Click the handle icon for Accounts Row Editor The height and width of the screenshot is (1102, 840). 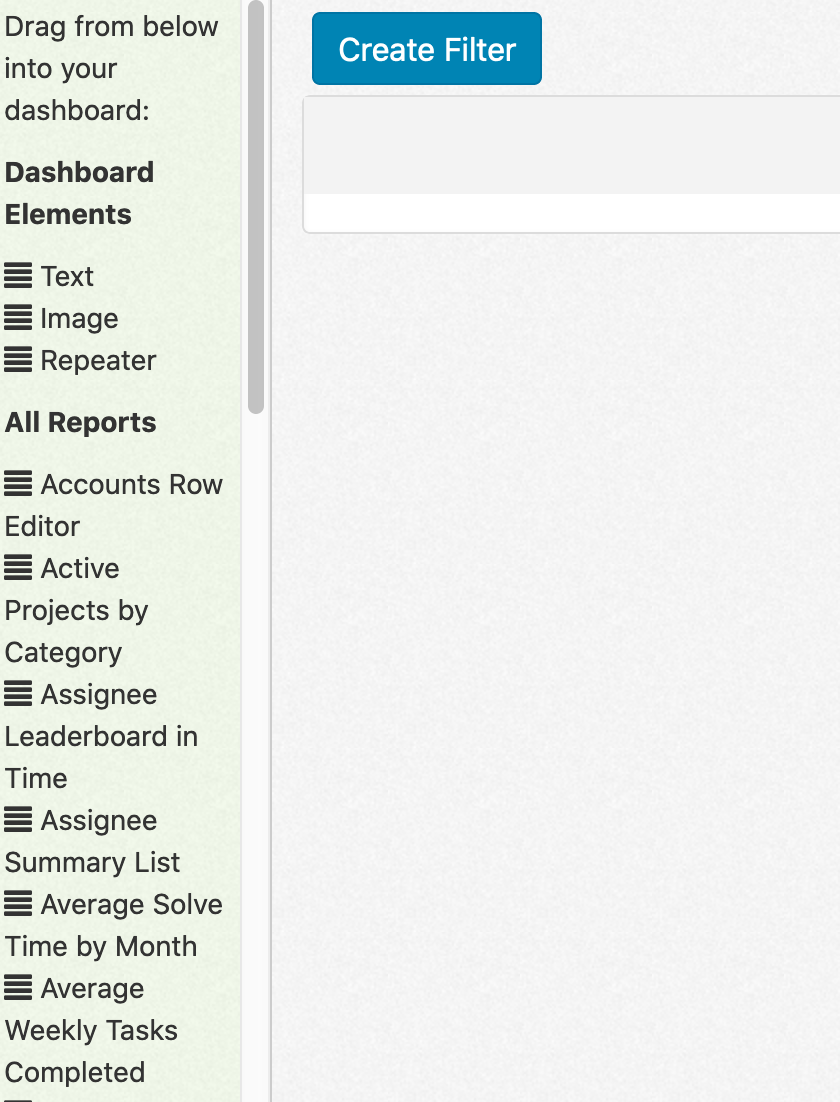click(18, 485)
